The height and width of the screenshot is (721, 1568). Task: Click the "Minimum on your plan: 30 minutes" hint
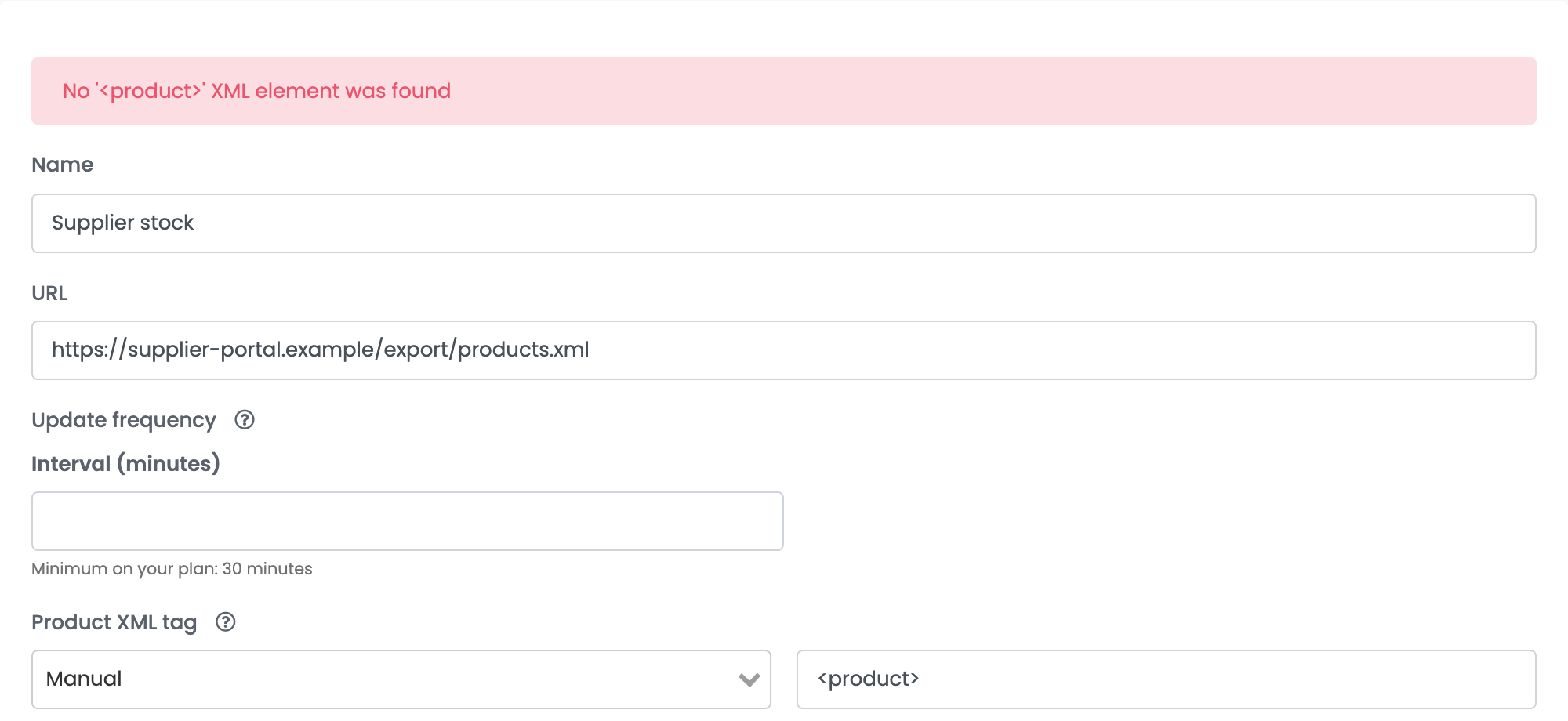172,569
